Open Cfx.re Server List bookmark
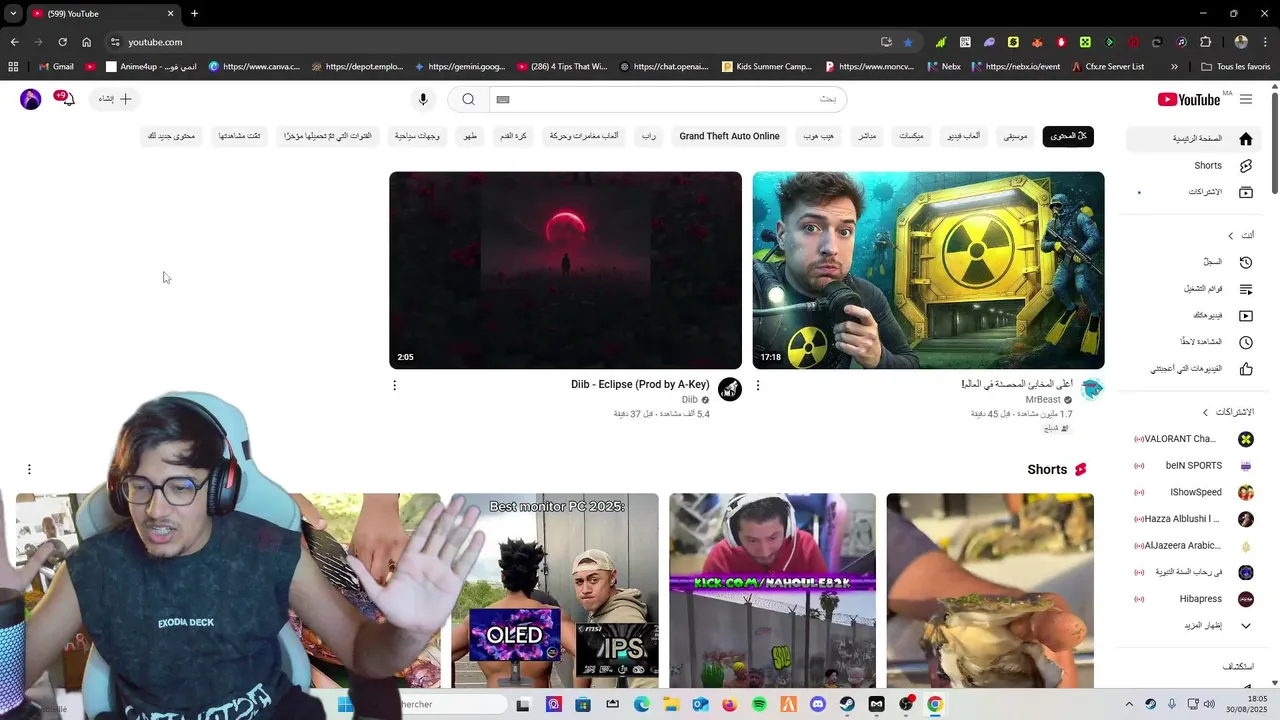The height and width of the screenshot is (720, 1280). coord(1108,67)
